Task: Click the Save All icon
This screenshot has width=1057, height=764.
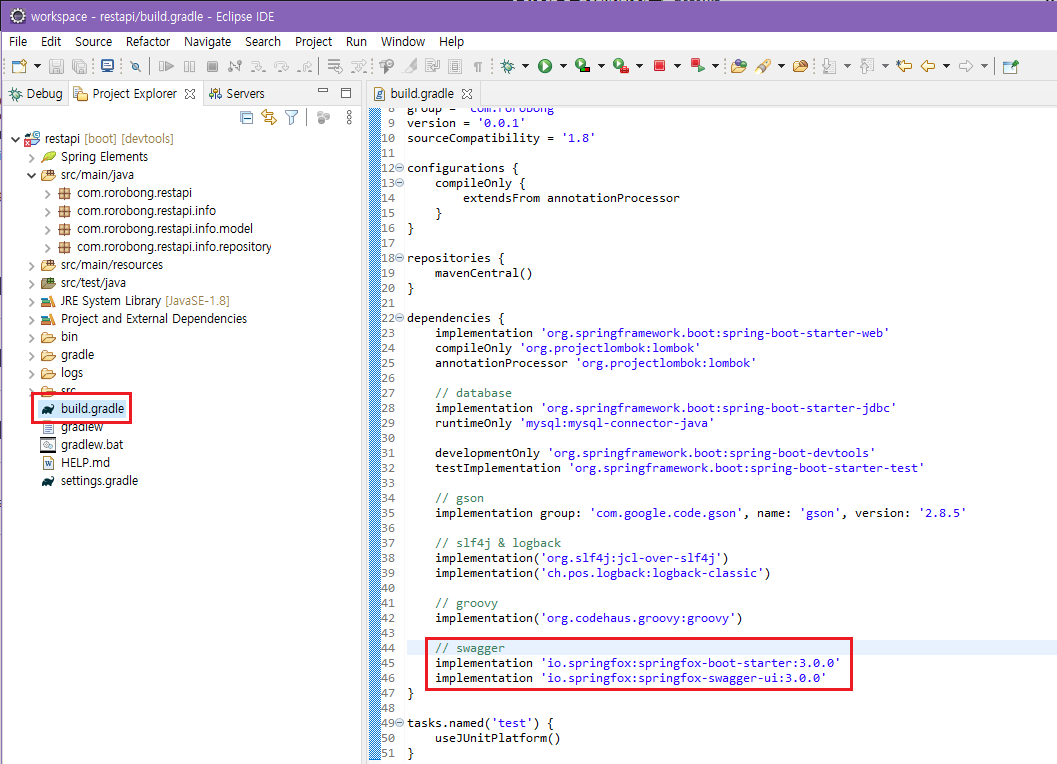Action: (x=80, y=66)
